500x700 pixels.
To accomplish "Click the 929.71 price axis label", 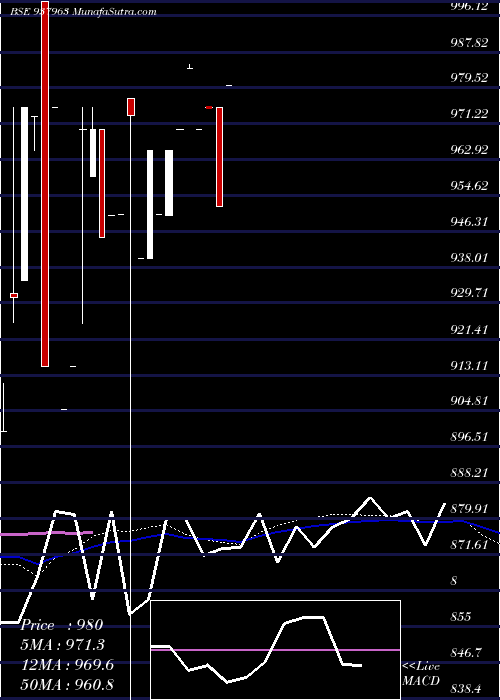I will 469,293.
